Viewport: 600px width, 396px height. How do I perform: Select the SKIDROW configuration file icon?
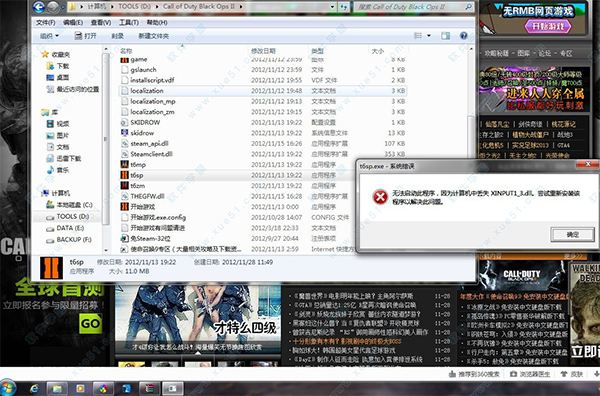pos(124,122)
